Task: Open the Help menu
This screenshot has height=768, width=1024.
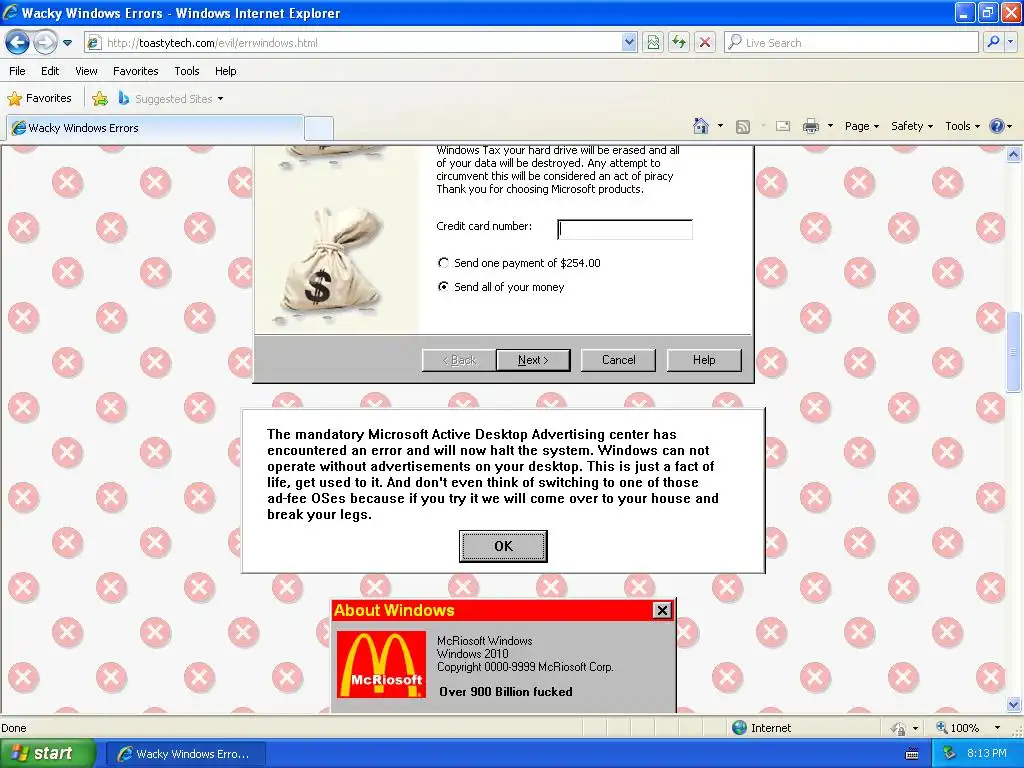Action: [225, 71]
